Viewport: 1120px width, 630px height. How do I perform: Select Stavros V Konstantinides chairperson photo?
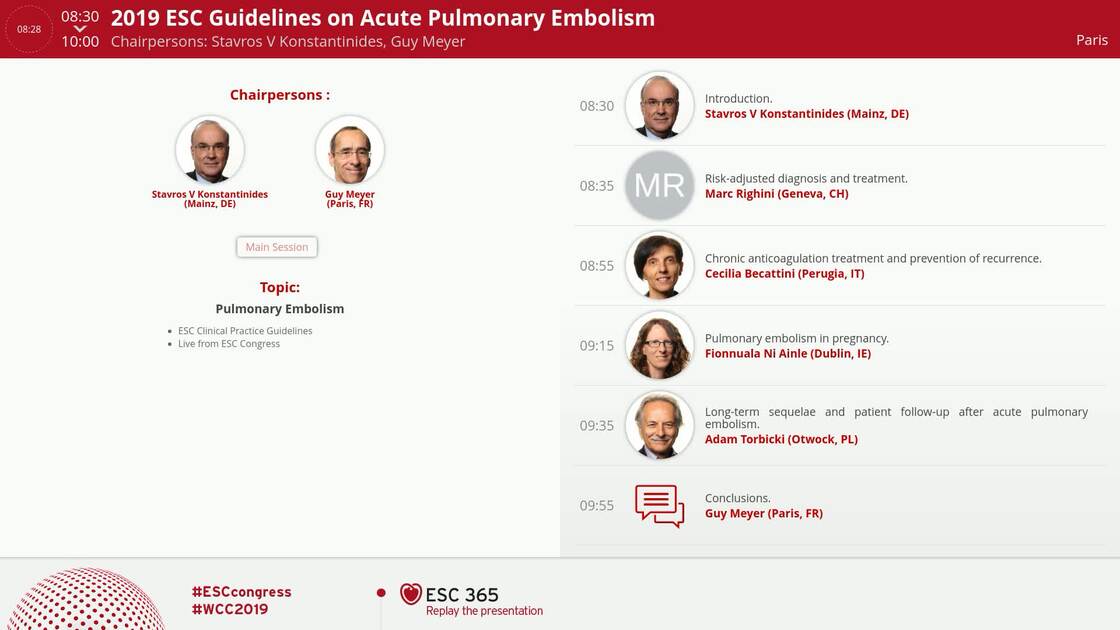tap(210, 151)
